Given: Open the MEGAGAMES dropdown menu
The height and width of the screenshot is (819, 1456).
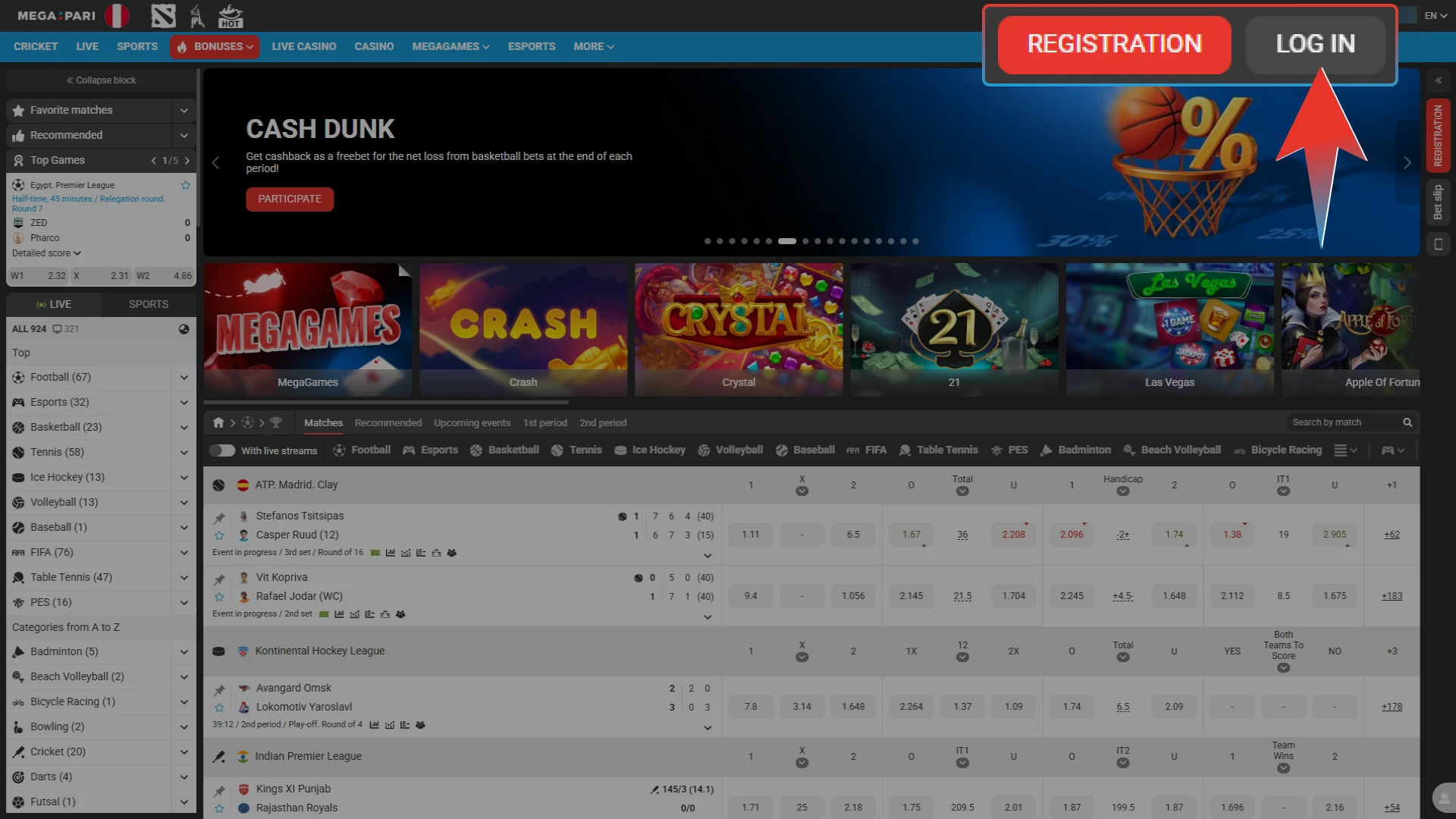Looking at the screenshot, I should click(450, 46).
